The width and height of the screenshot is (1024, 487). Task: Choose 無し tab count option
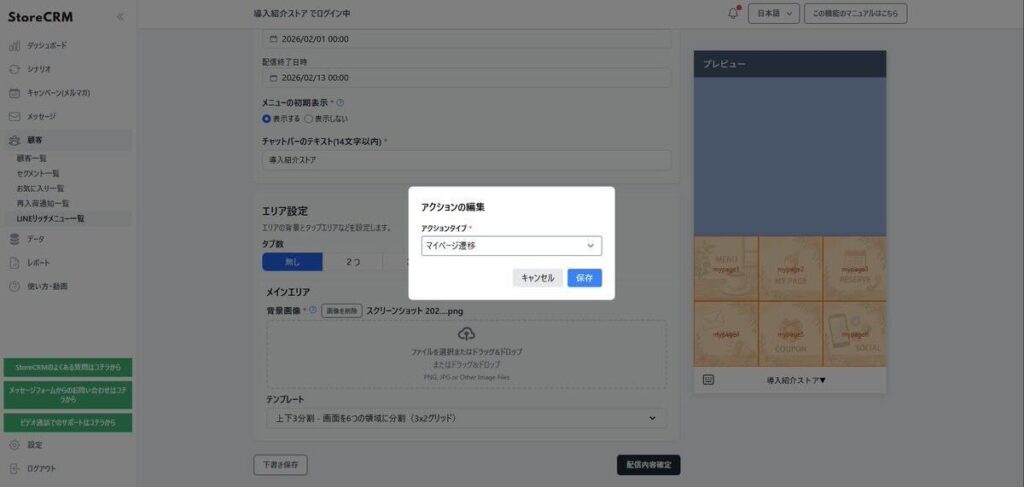(x=292, y=262)
